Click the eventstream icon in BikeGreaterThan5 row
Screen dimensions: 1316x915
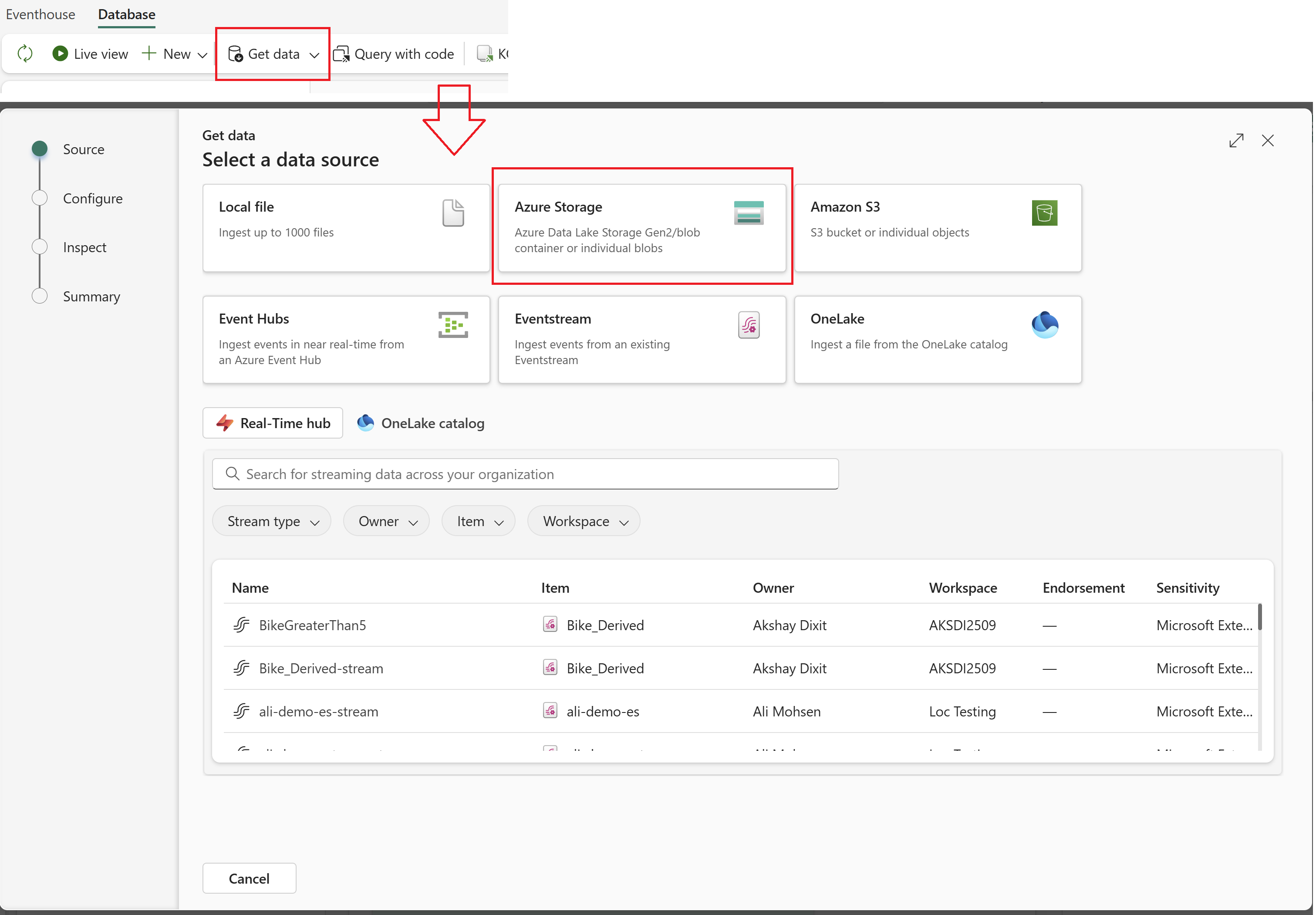click(x=551, y=625)
